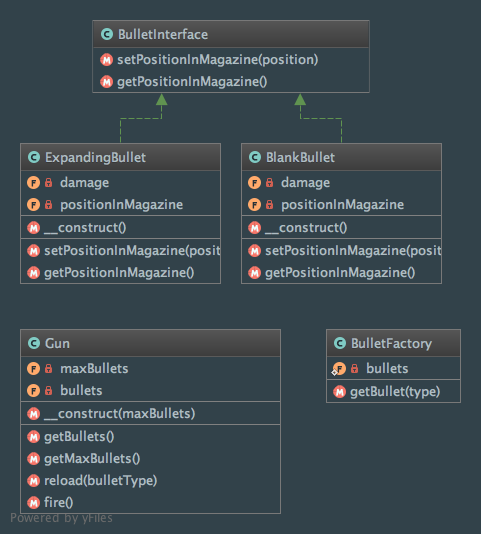481x534 pixels.
Task: Click the class icon beside BlankBullet
Action: (x=255, y=157)
